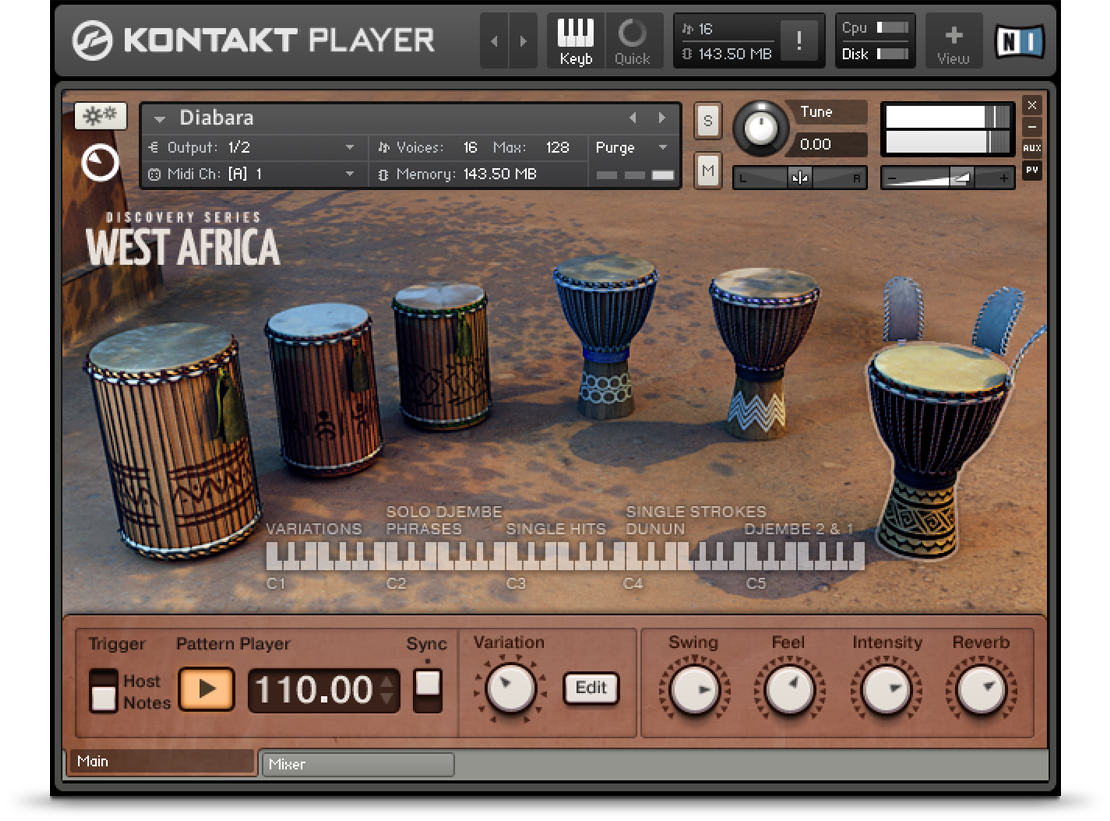The height and width of the screenshot is (821, 1110).
Task: Open the View plus icon menu
Action: point(953,41)
